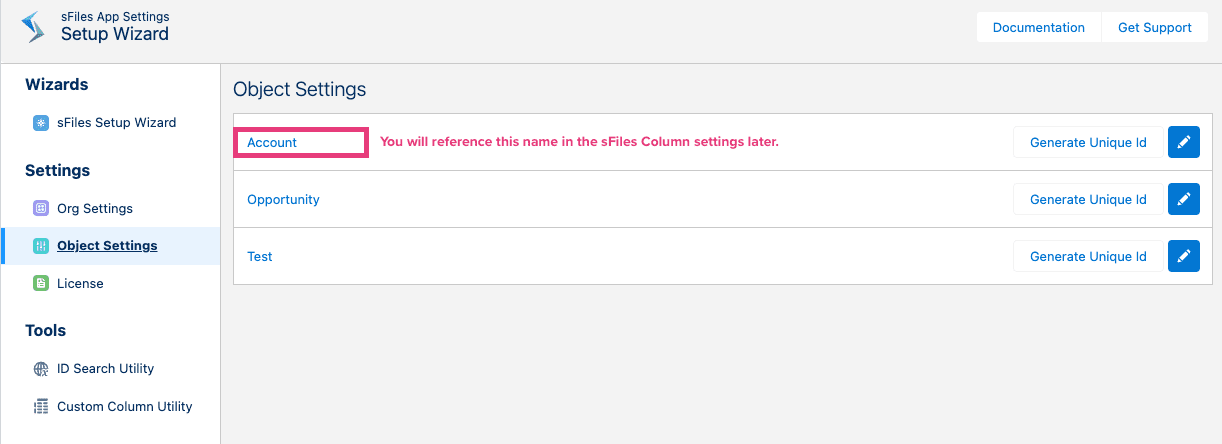Viewport: 1222px width, 444px height.
Task: Edit the Account object with pencil icon
Action: point(1183,142)
